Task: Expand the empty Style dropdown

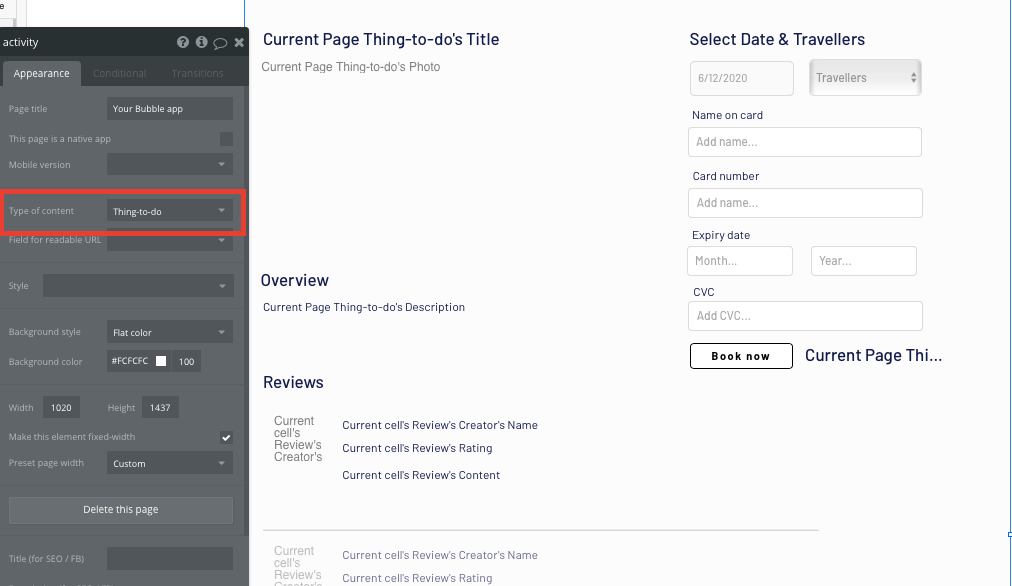Action: 137,286
